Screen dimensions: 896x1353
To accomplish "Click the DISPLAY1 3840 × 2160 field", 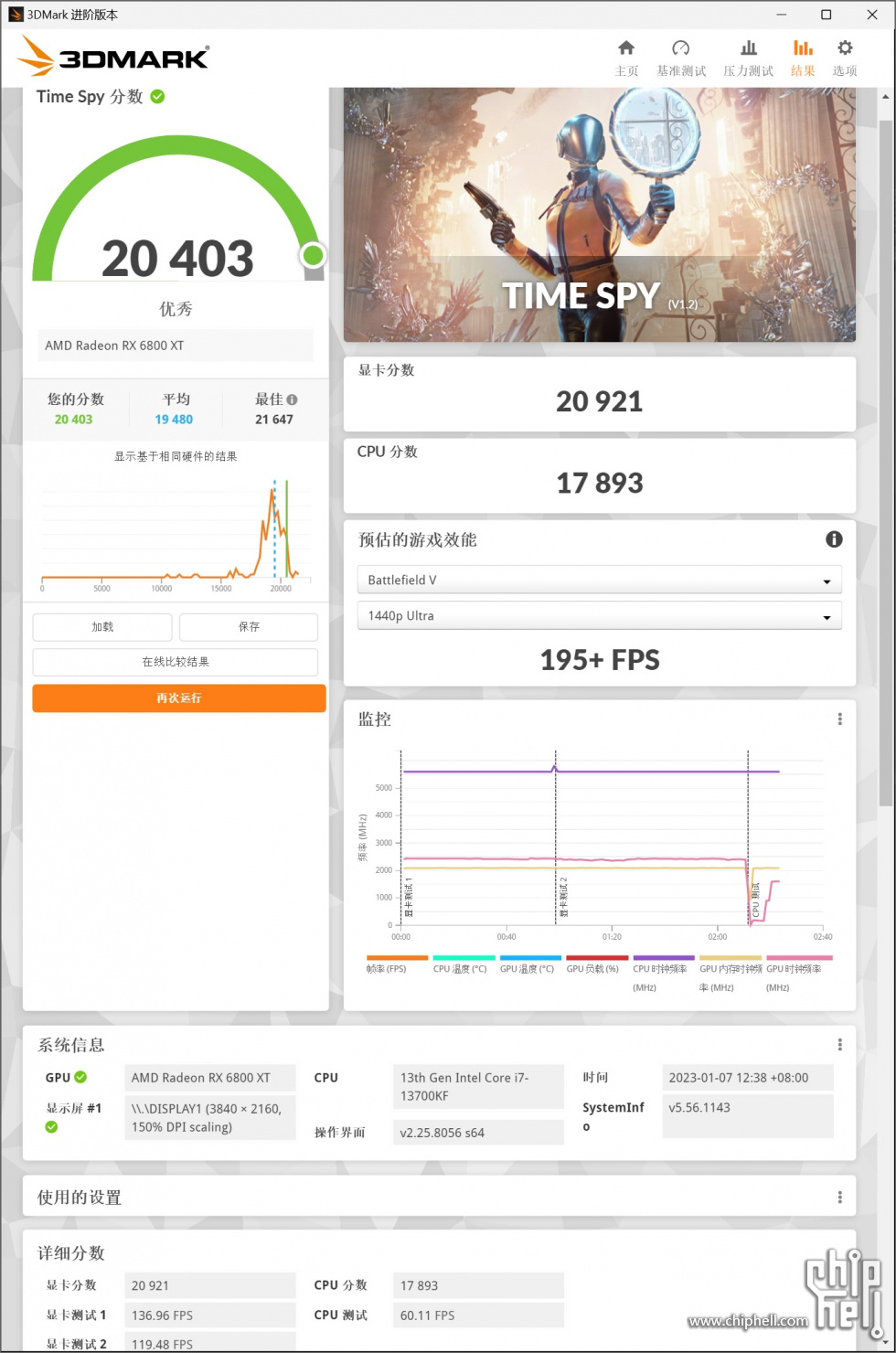I will point(210,1117).
